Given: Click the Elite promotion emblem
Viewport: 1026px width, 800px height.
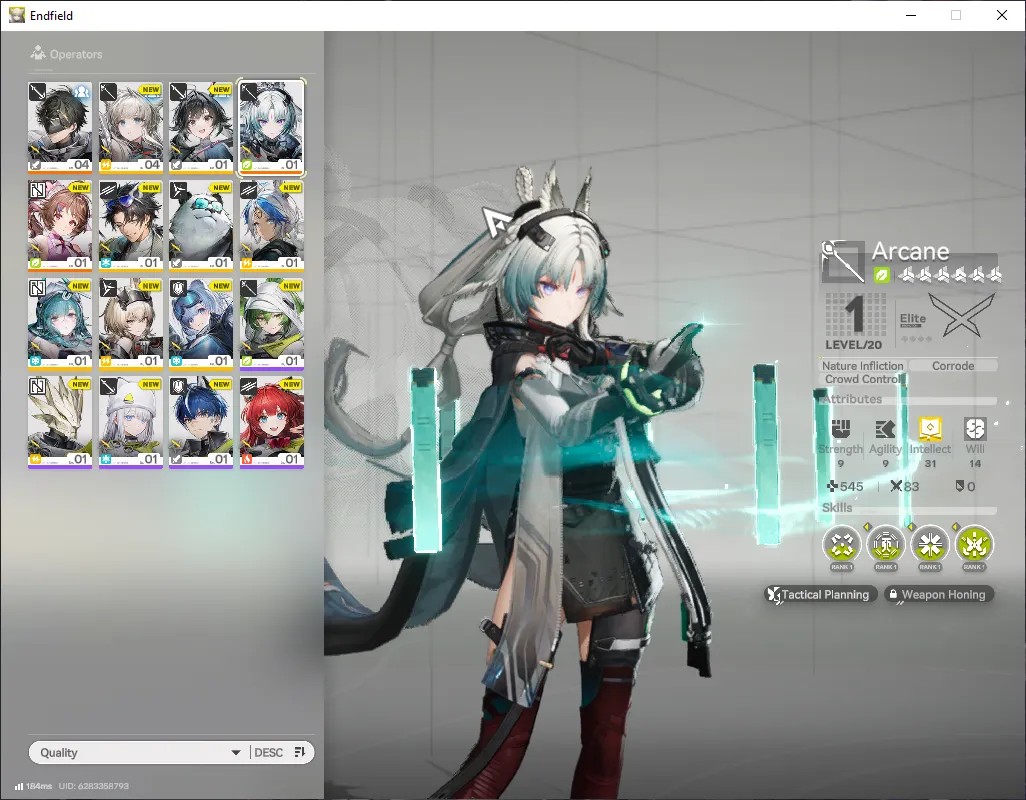Looking at the screenshot, I should [961, 316].
